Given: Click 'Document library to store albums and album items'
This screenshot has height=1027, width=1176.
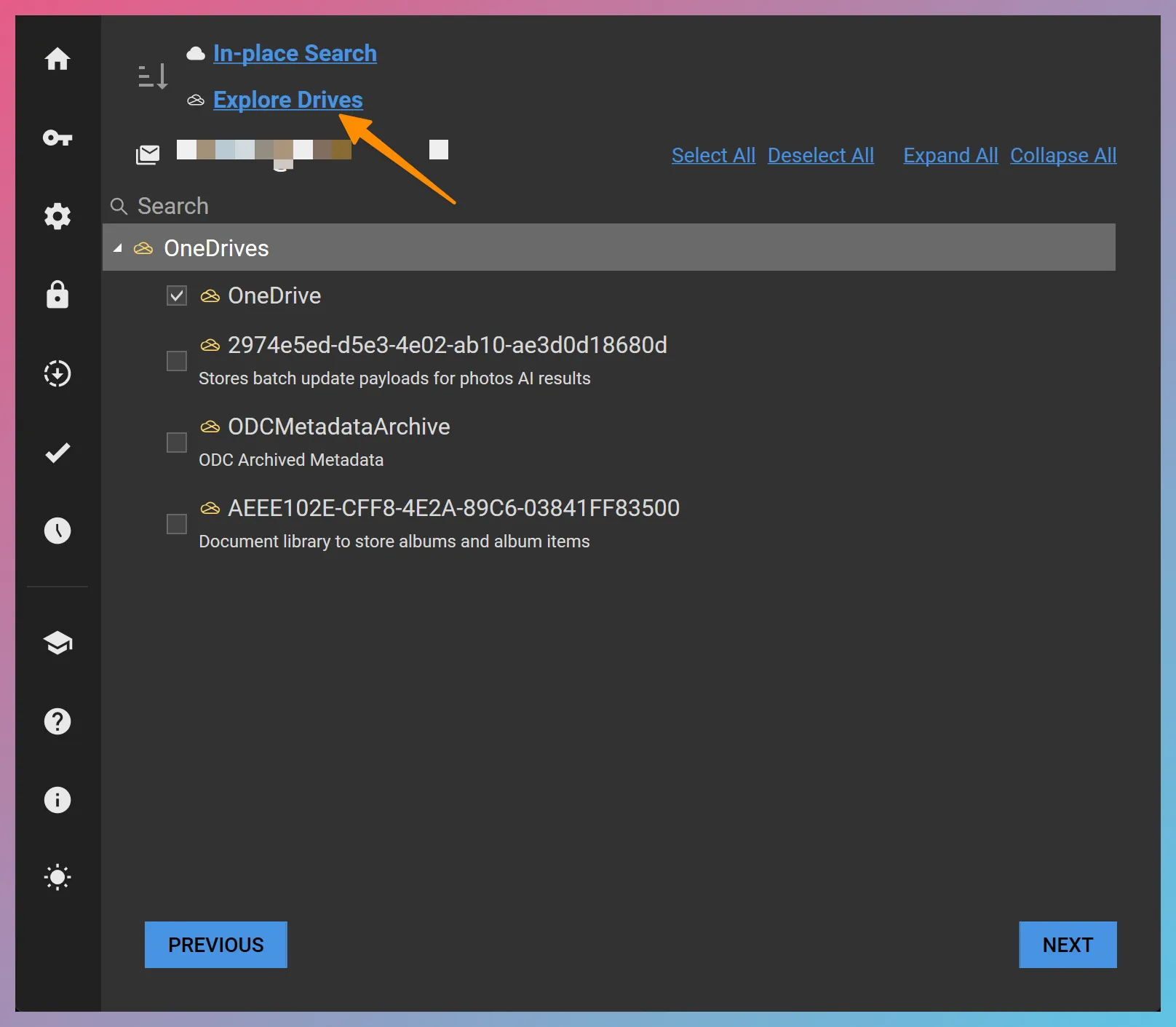Looking at the screenshot, I should point(394,542).
